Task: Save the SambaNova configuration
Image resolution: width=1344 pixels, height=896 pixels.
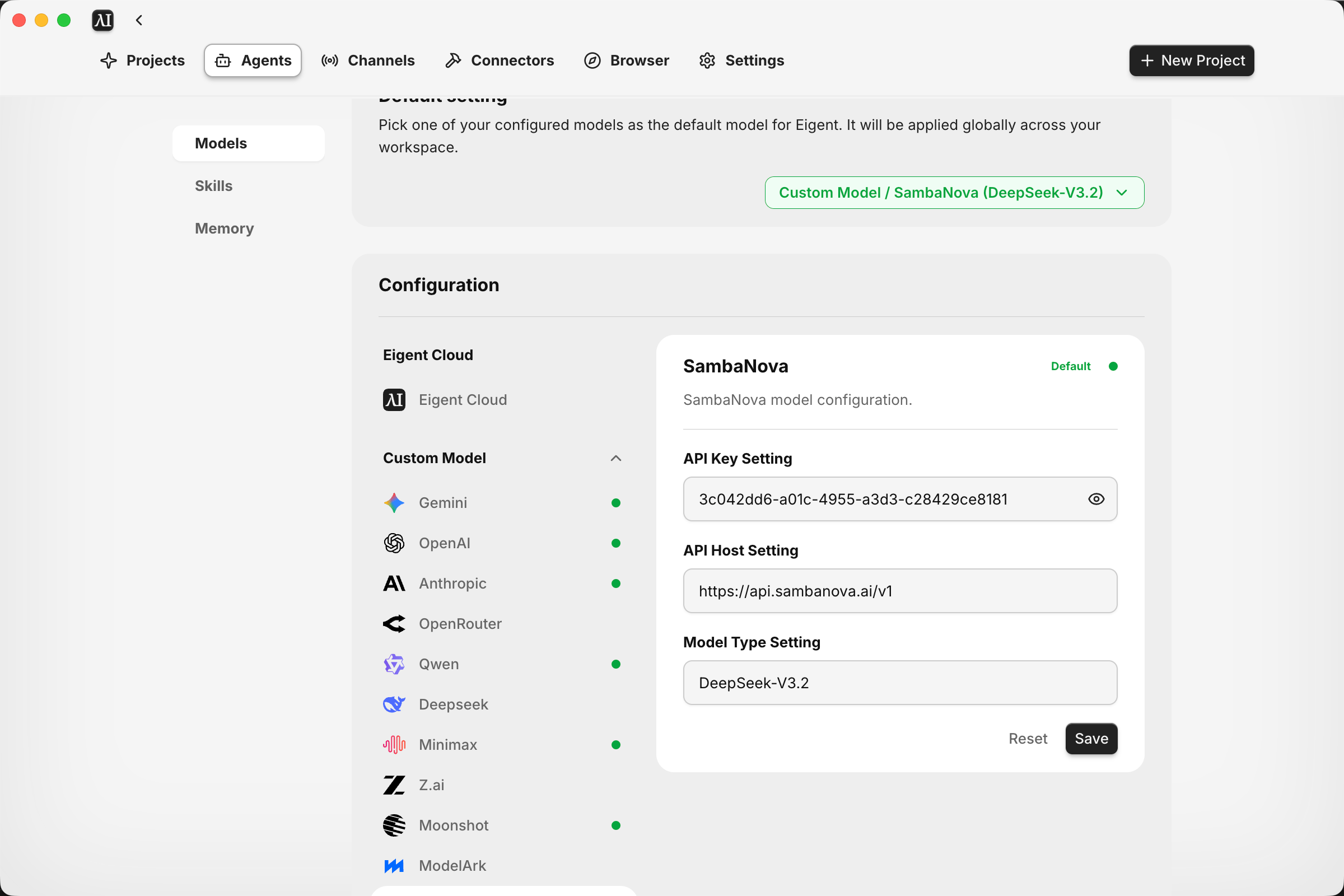Action: point(1091,738)
